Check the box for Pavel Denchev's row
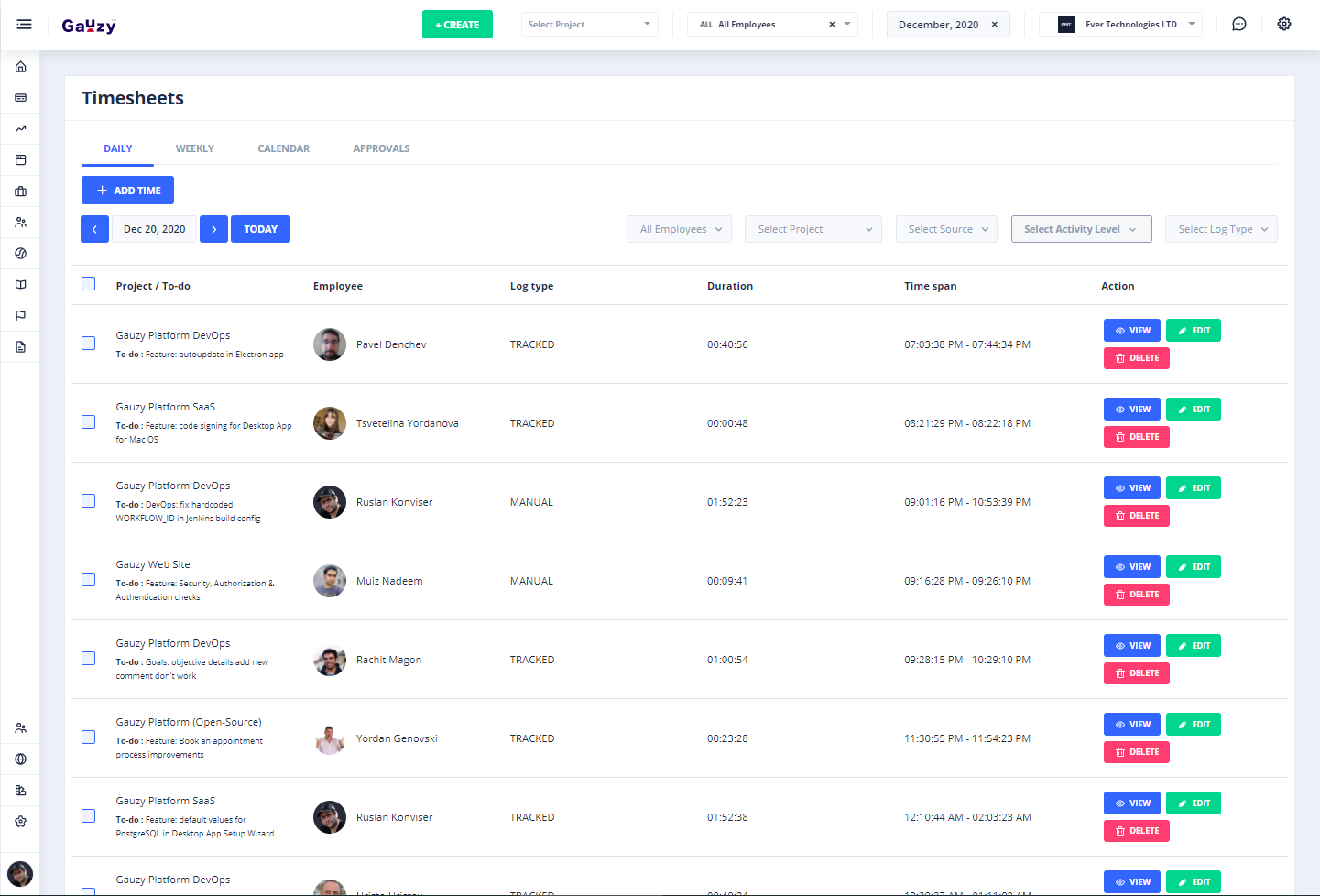This screenshot has height=896, width=1320. point(89,344)
